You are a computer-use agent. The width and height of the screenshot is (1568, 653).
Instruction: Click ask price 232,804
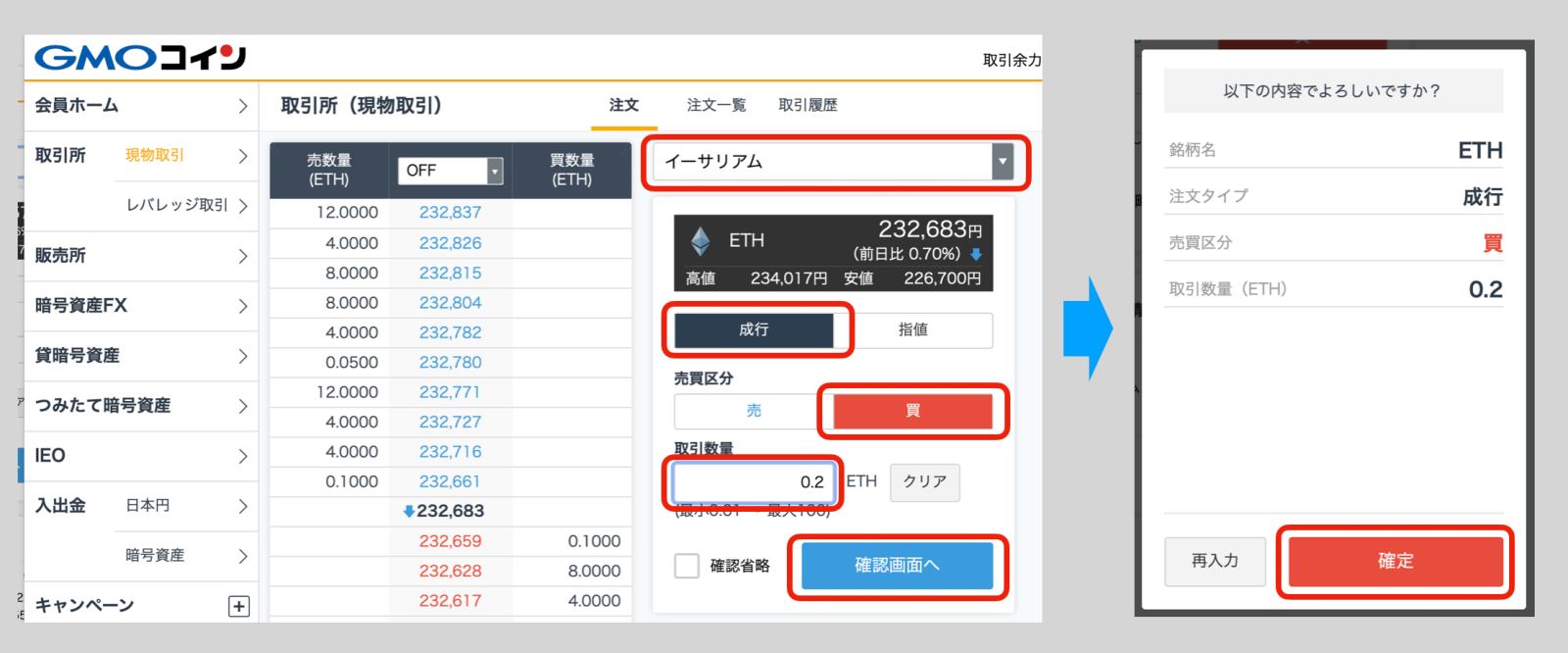pyautogui.click(x=450, y=303)
